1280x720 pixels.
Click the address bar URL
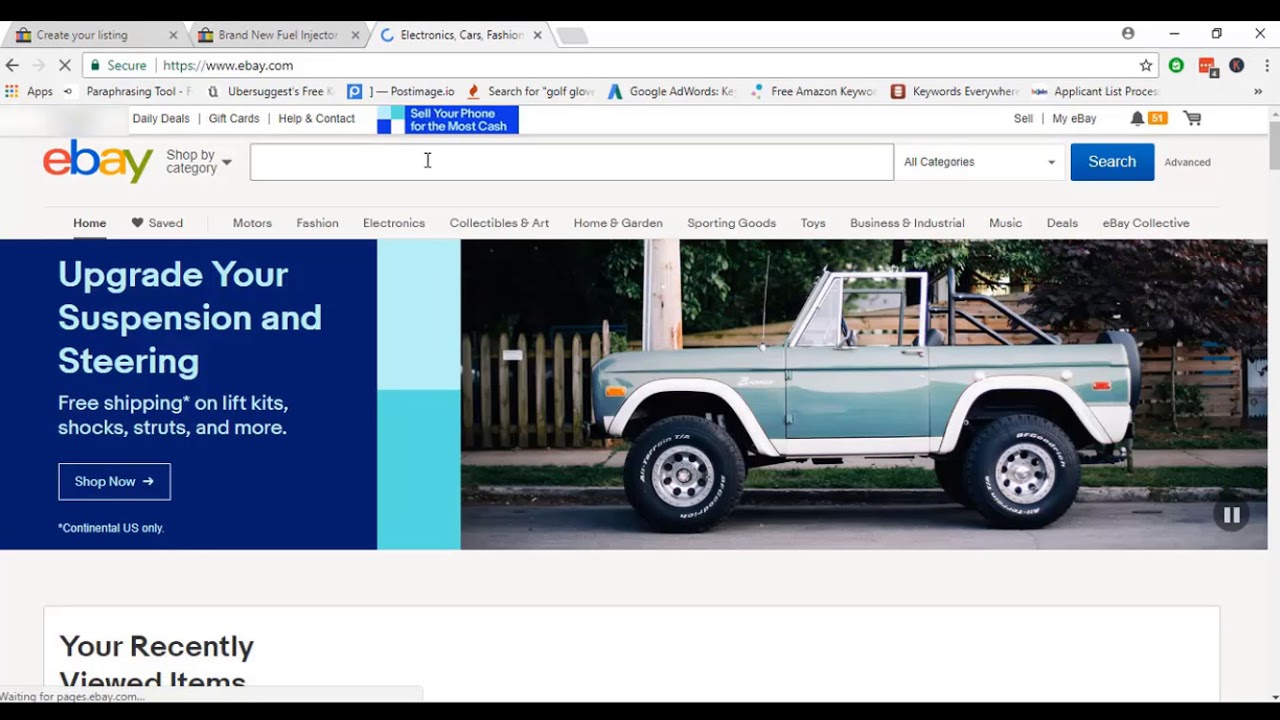tap(228, 65)
